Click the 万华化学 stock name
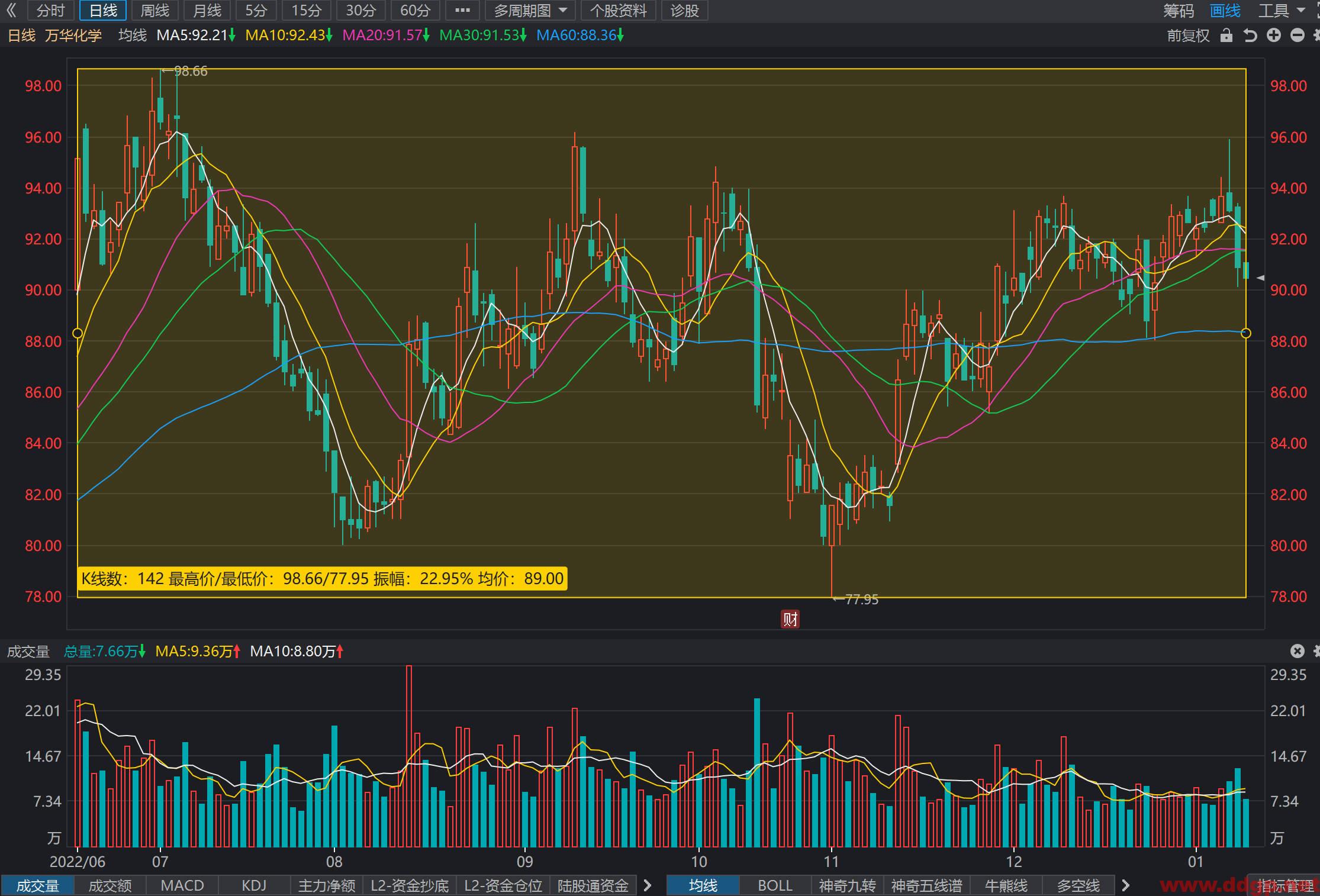 point(73,36)
